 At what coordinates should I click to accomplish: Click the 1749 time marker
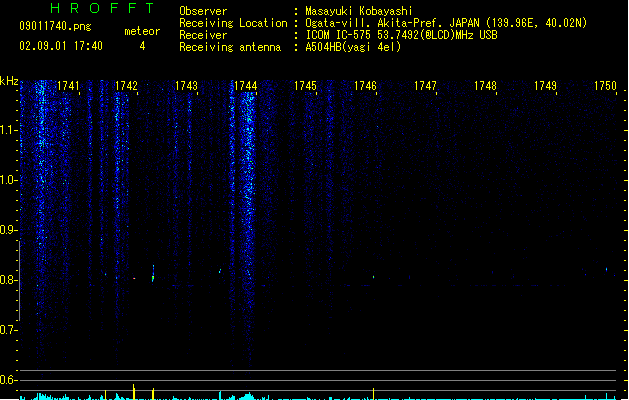(545, 86)
